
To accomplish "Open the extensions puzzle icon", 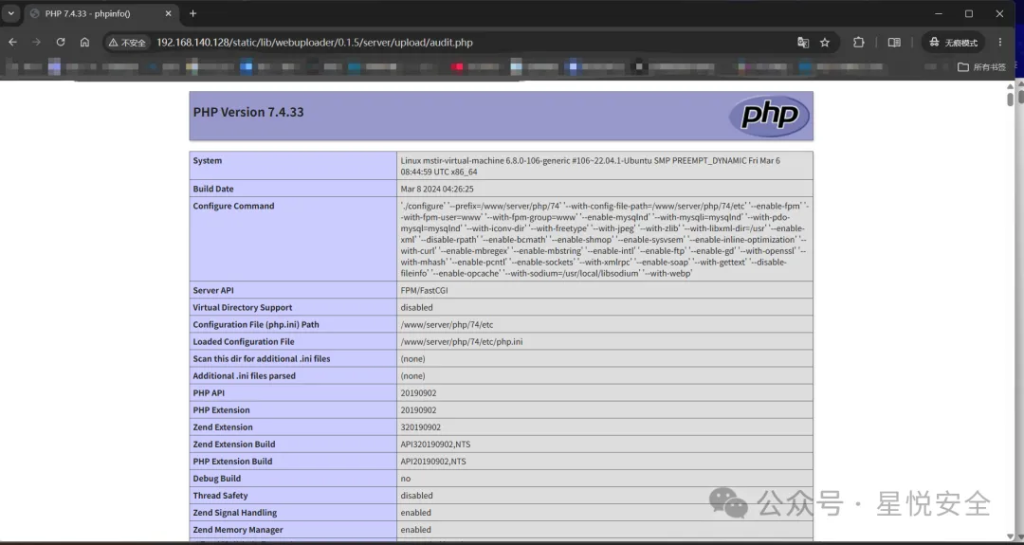I will 859,42.
